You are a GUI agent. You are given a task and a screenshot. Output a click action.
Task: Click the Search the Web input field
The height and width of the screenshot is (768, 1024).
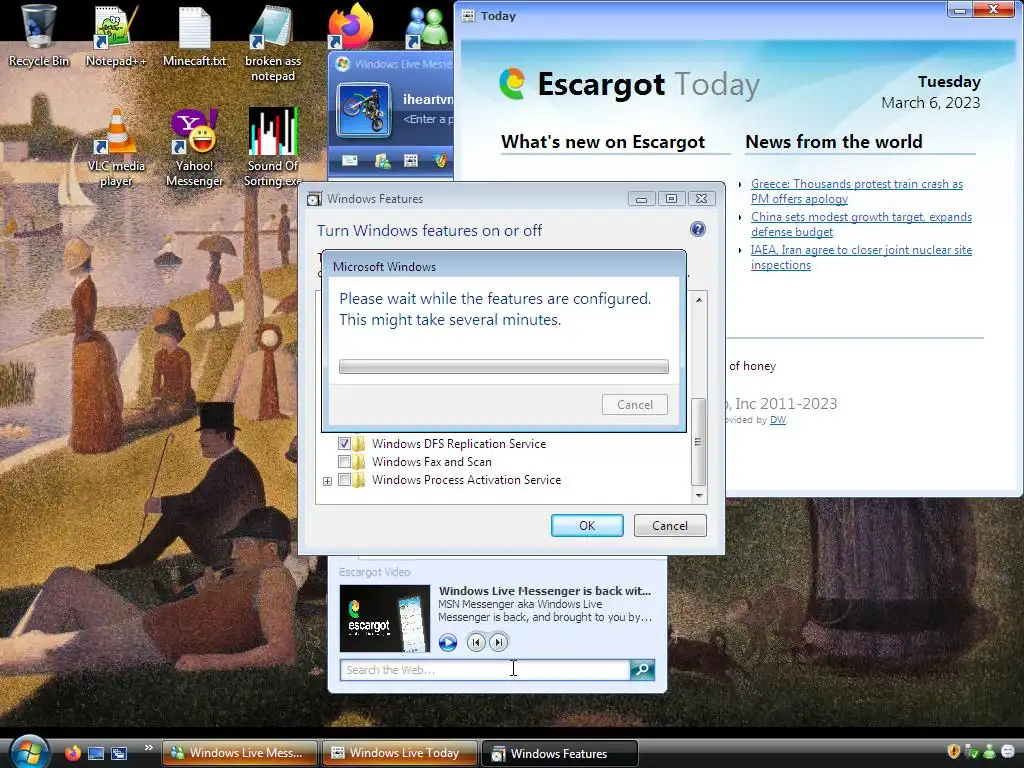coord(485,670)
